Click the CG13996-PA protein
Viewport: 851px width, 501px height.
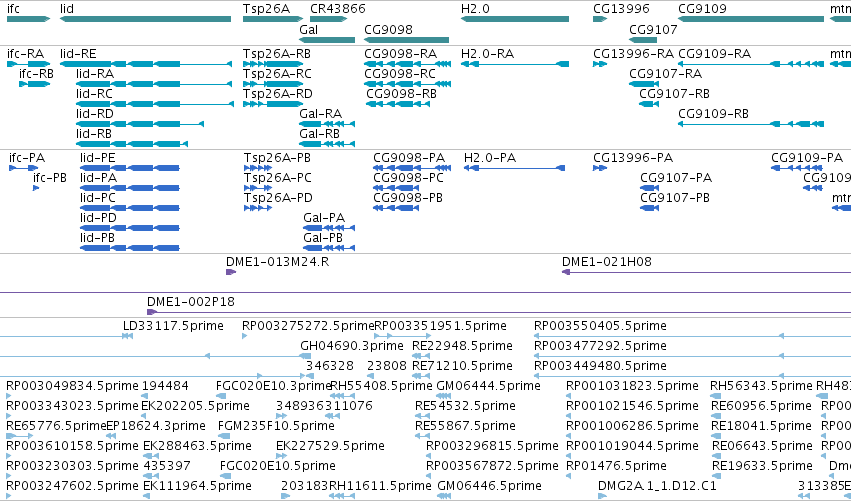600,168
